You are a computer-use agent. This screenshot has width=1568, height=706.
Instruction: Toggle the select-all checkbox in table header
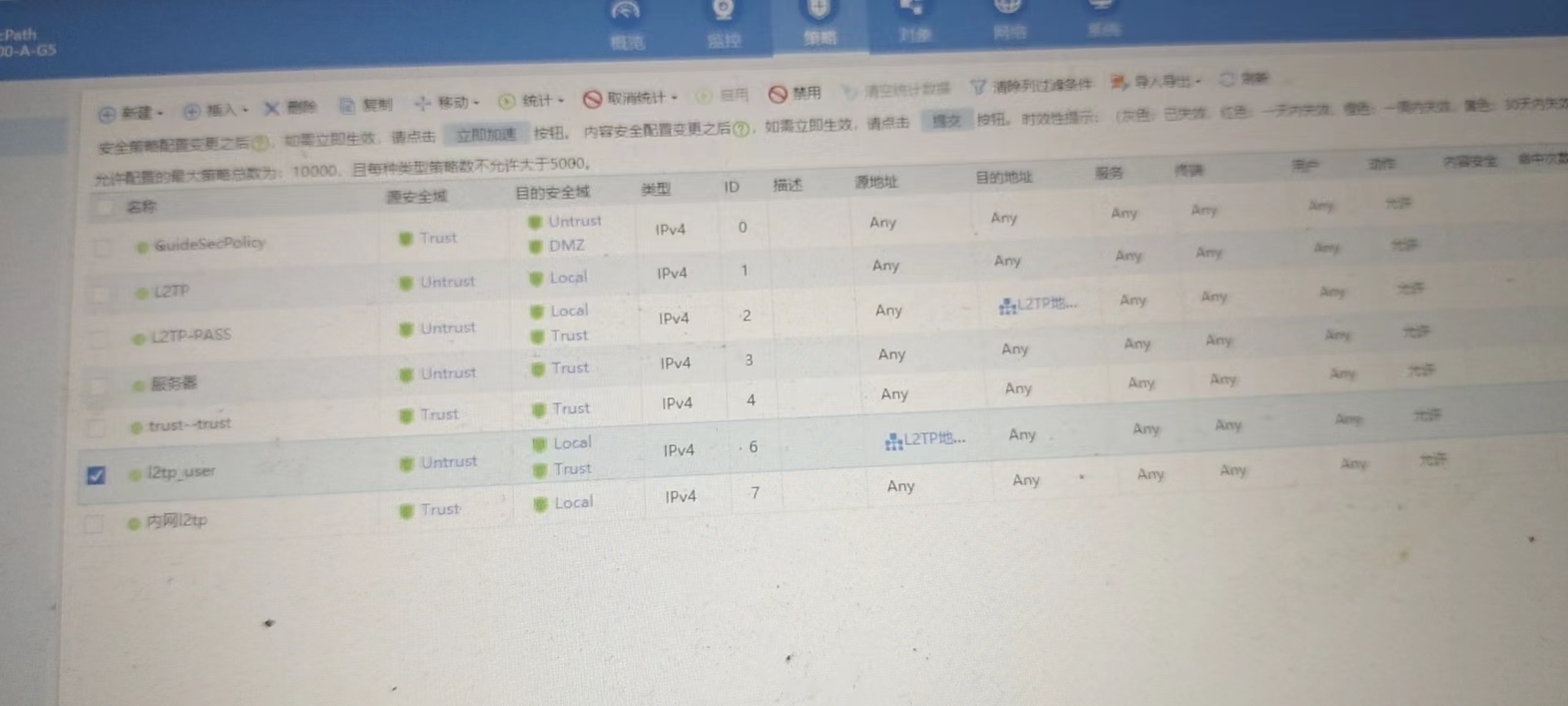point(104,208)
